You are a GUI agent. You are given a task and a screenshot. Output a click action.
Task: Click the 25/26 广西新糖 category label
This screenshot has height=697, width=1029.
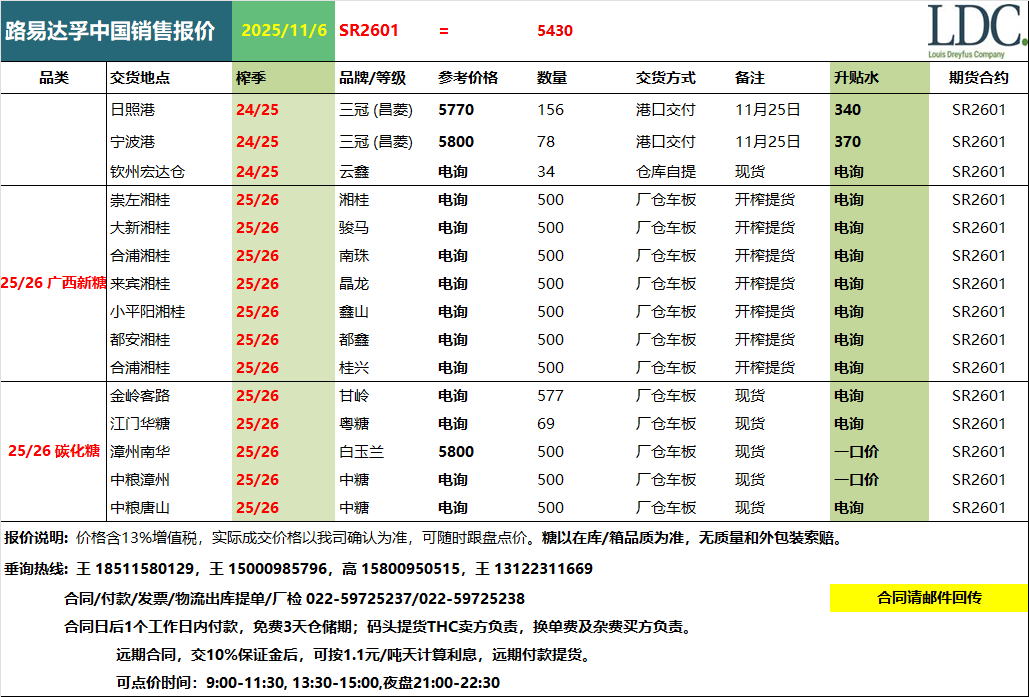click(x=54, y=283)
